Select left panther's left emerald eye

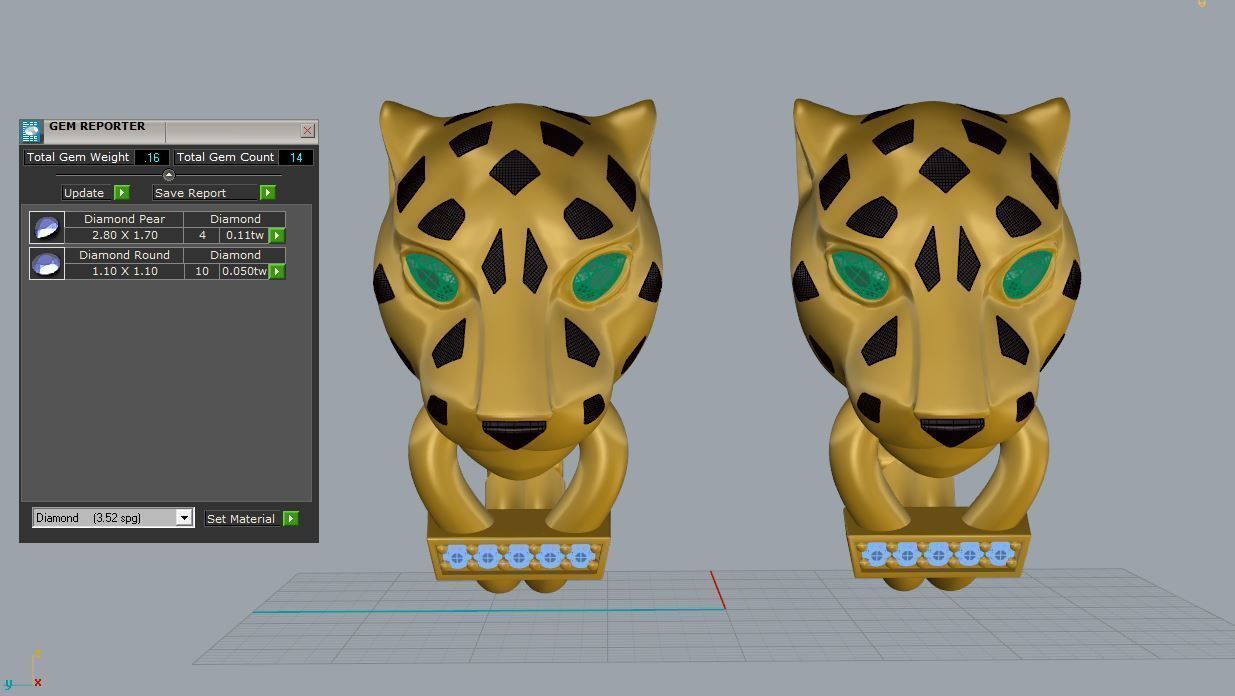point(432,277)
